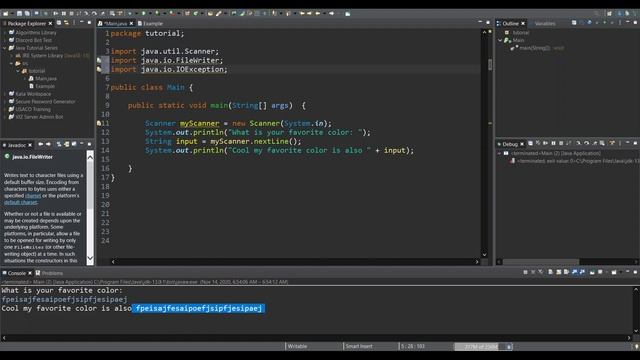Open the Open Perspective button

(609, 13)
